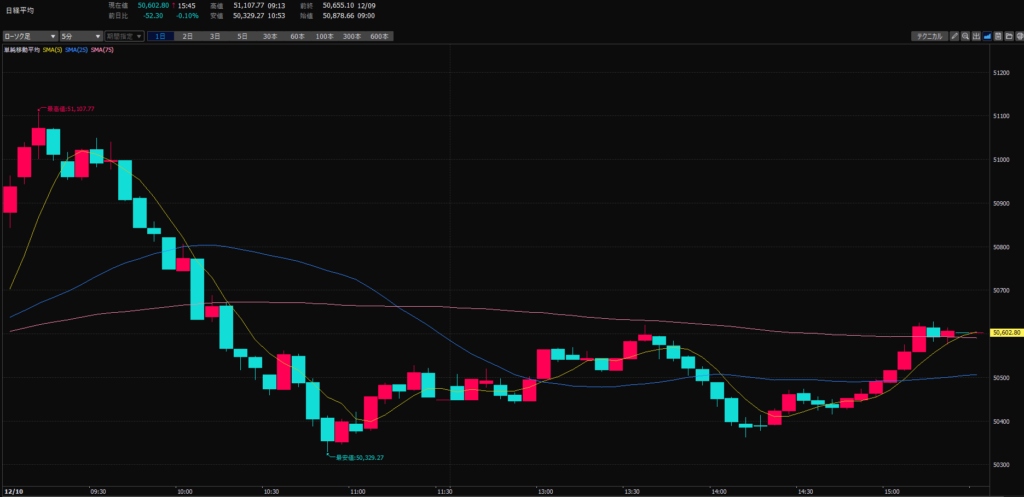This screenshot has height=497, width=1024.
Task: Click the 出 icon in chart toolbar
Action: [976, 36]
